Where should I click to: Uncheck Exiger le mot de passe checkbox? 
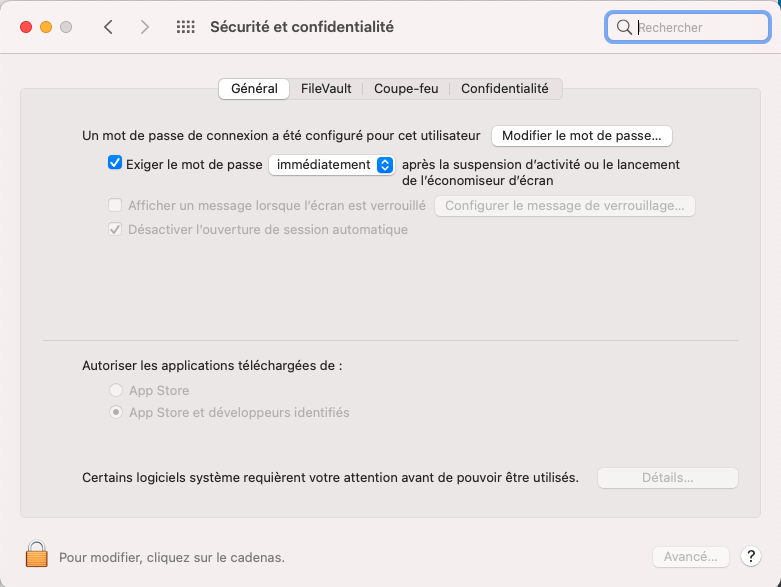(x=115, y=163)
